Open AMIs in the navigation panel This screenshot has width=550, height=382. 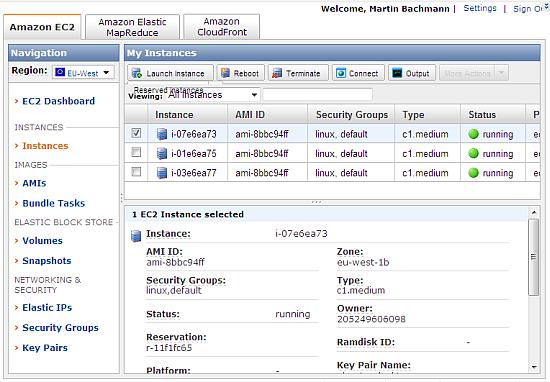pyautogui.click(x=34, y=183)
